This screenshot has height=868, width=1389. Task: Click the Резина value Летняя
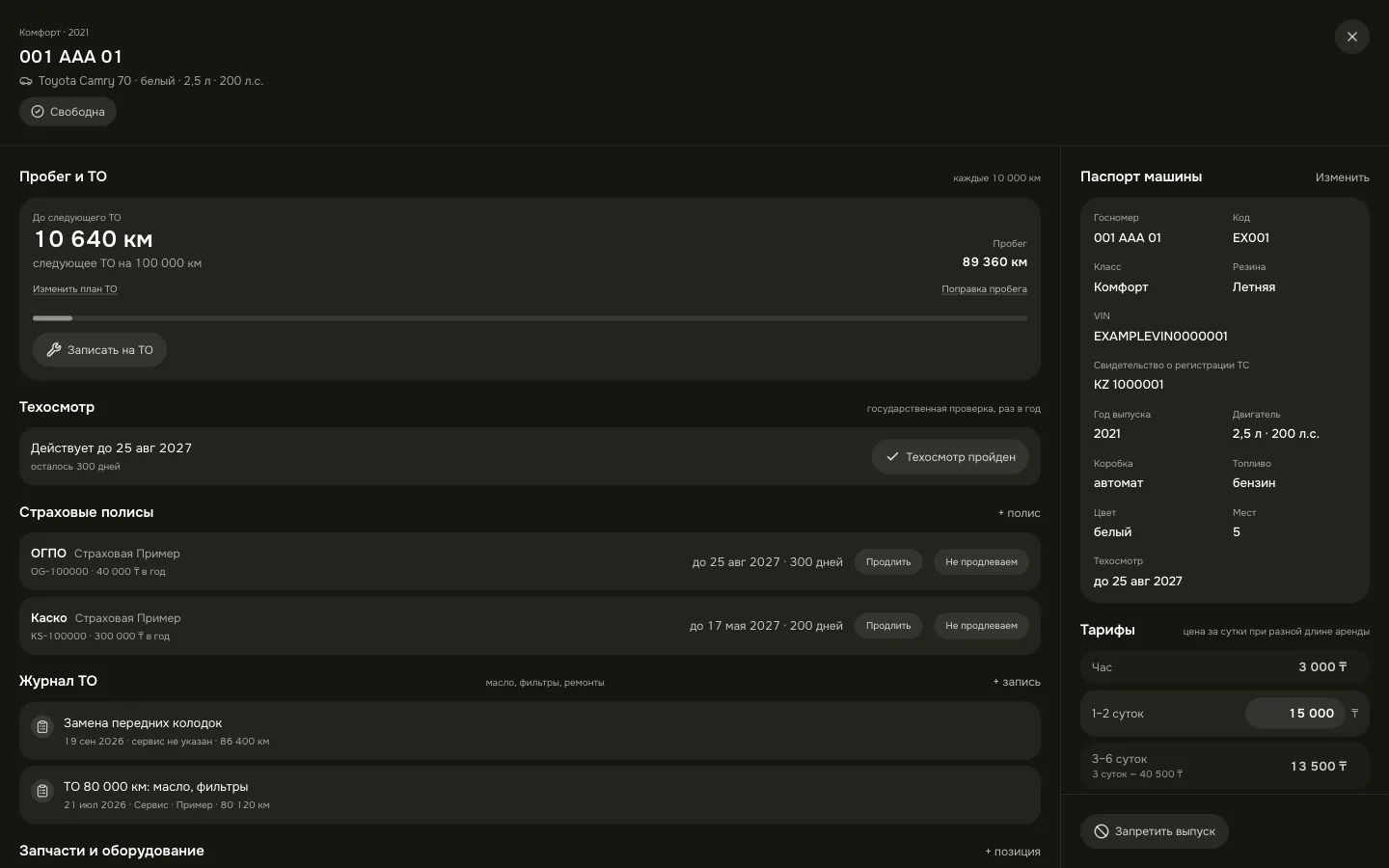point(1254,287)
